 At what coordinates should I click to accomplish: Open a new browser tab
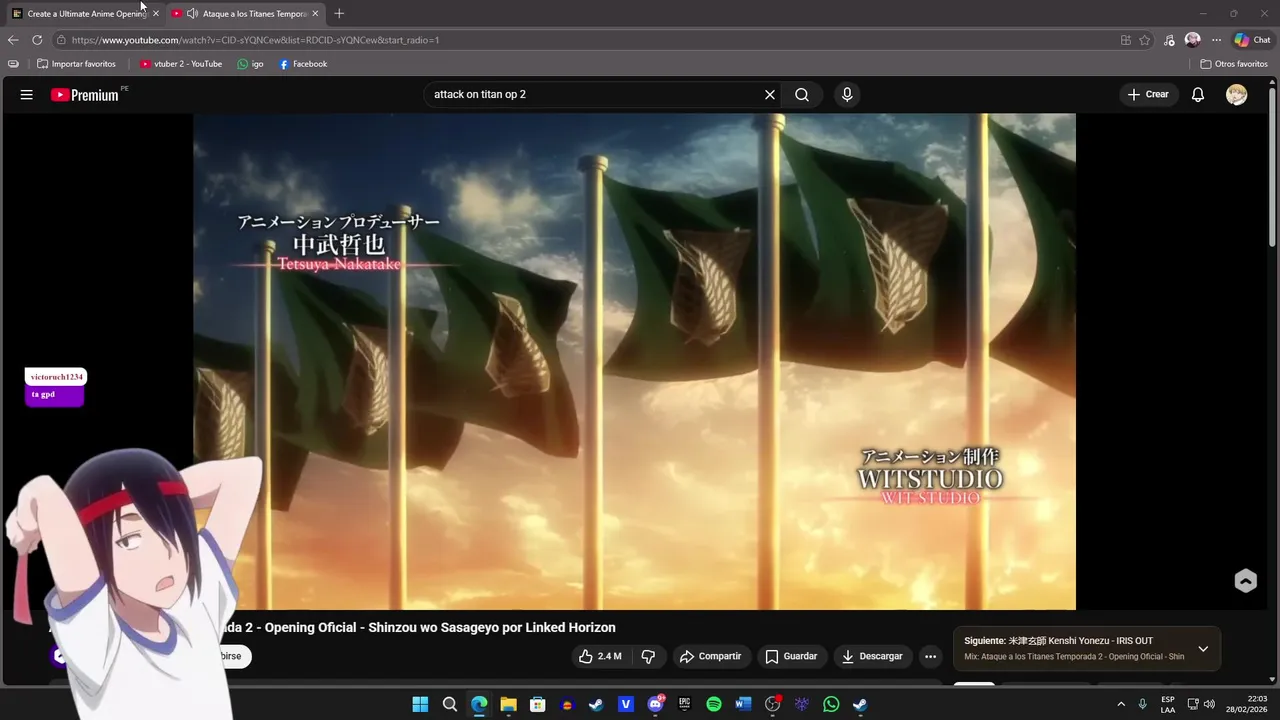pyautogui.click(x=339, y=13)
